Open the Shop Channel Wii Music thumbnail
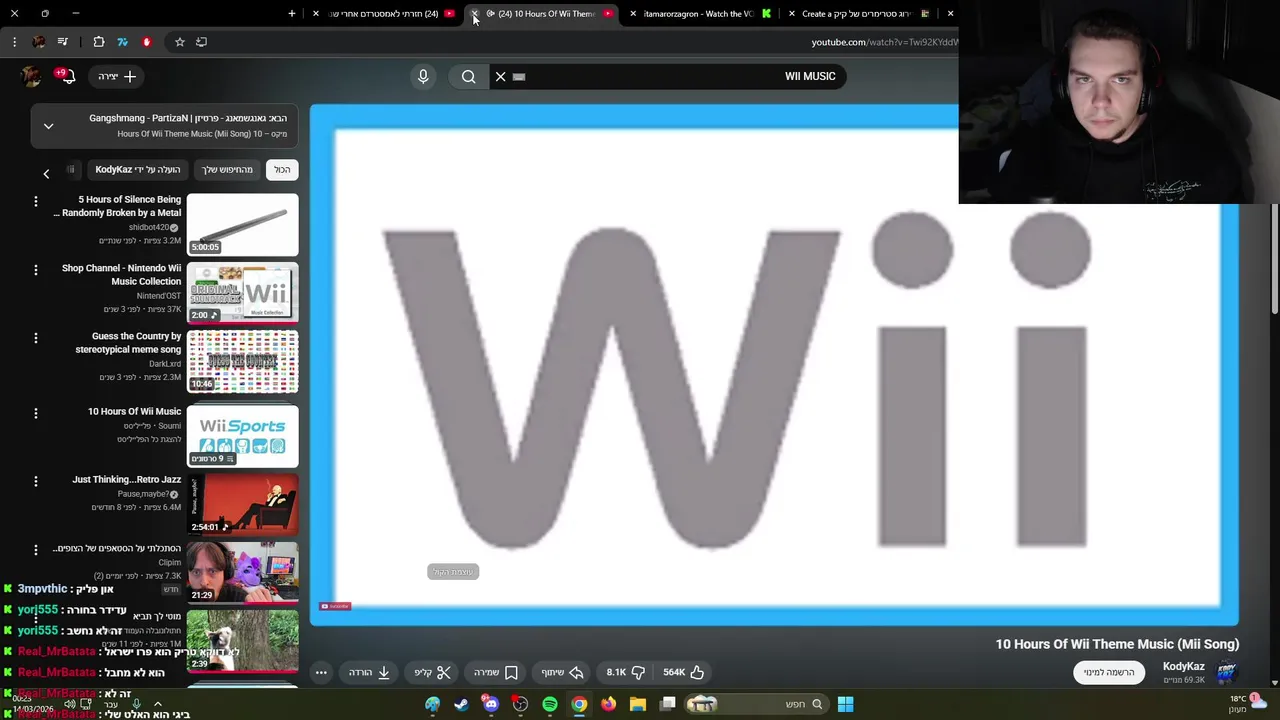 tap(243, 293)
